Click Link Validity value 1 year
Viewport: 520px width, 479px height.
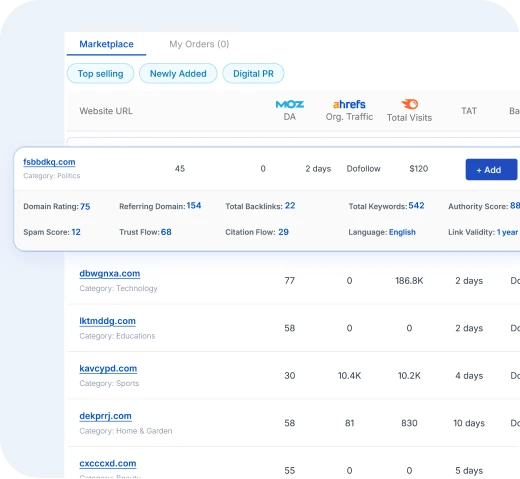(x=507, y=232)
